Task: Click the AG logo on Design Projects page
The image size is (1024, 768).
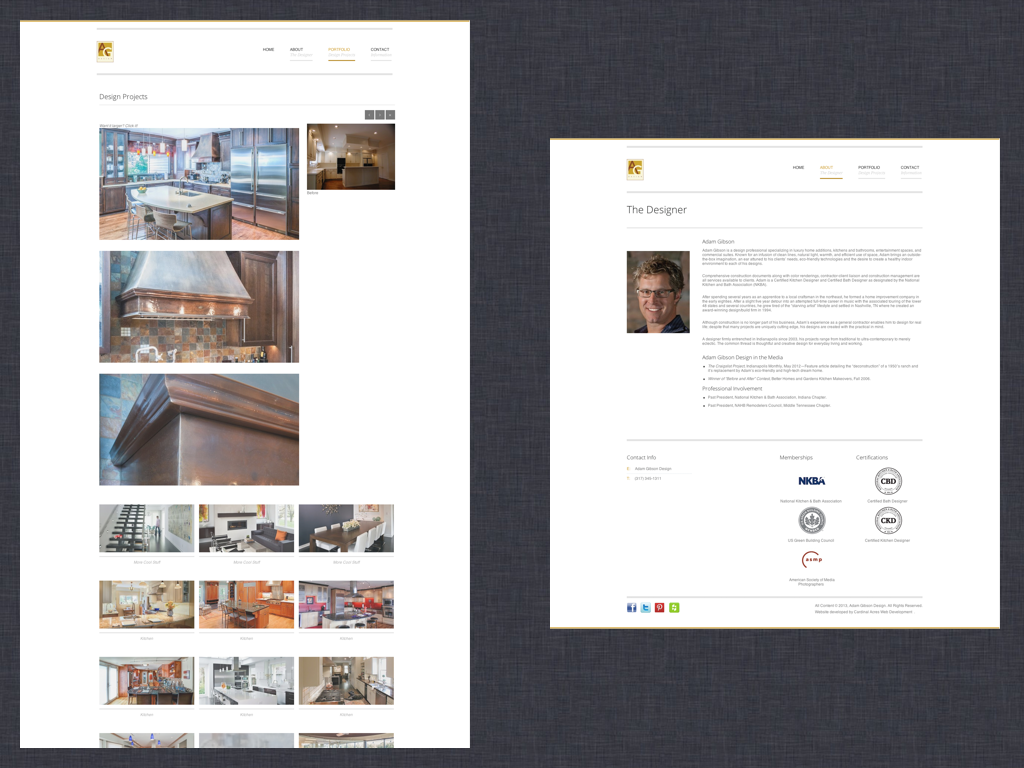Action: pyautogui.click(x=105, y=52)
